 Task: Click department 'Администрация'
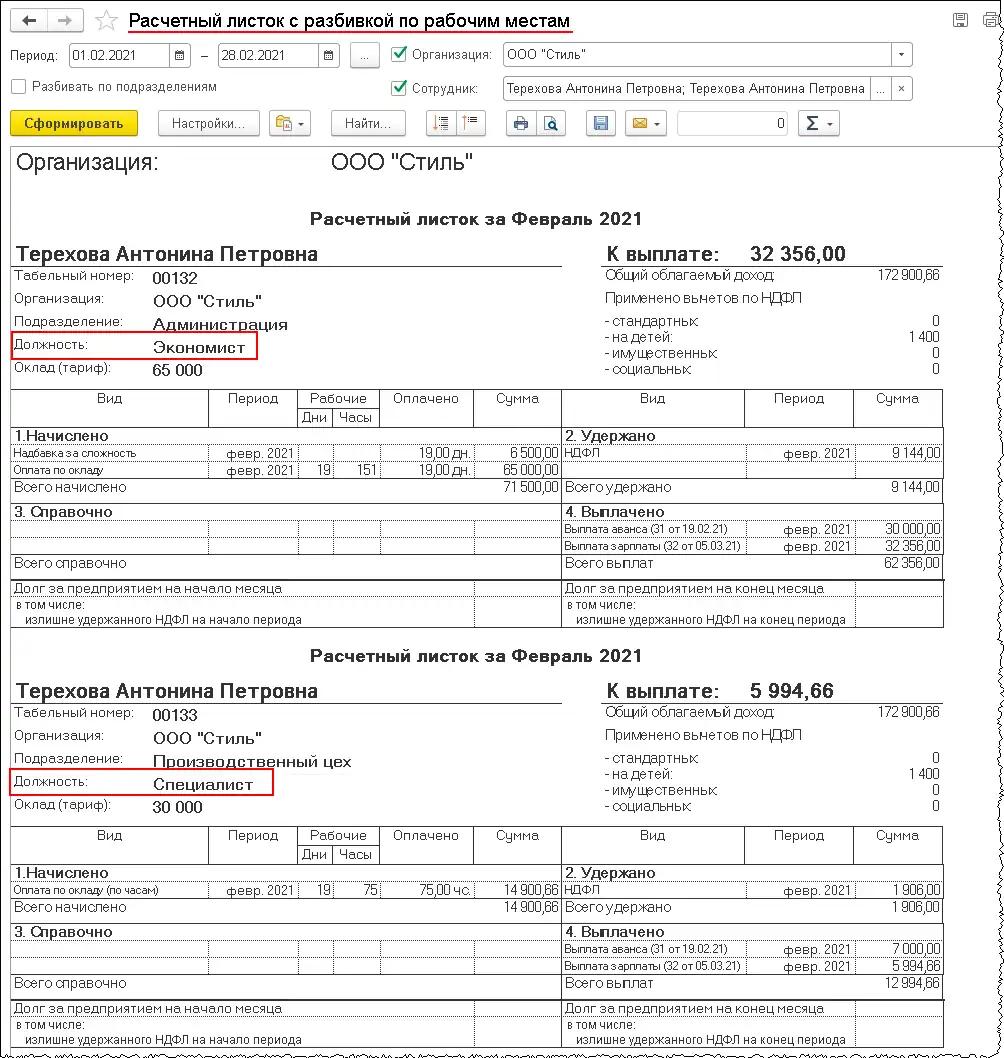pyautogui.click(x=220, y=325)
